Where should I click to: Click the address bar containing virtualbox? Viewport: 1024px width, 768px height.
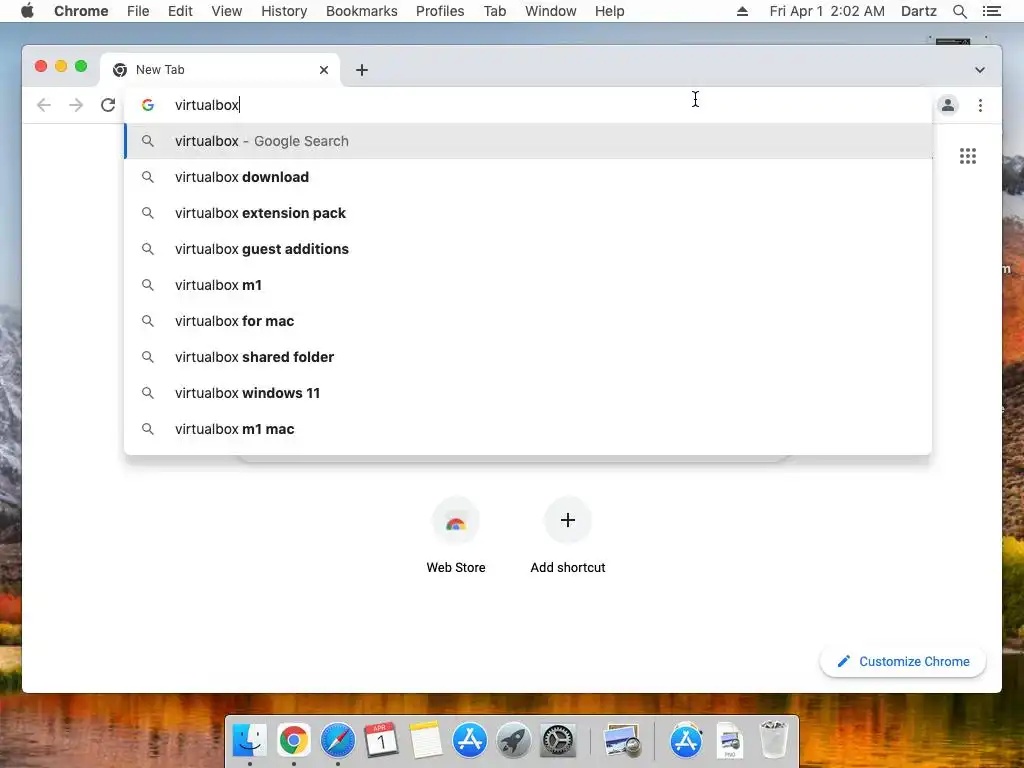pos(528,105)
